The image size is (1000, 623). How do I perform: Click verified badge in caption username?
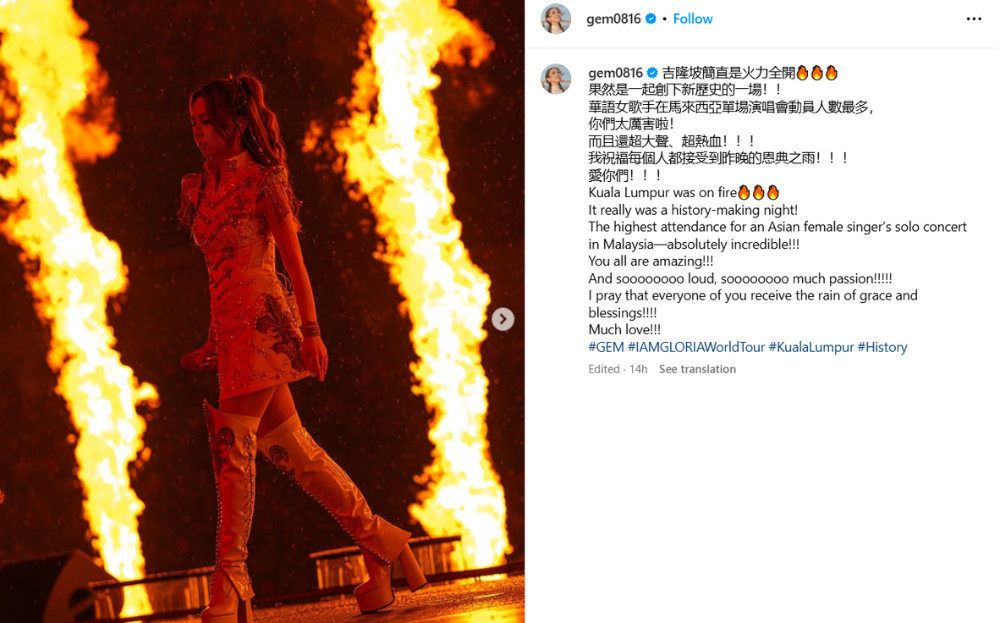[x=652, y=73]
